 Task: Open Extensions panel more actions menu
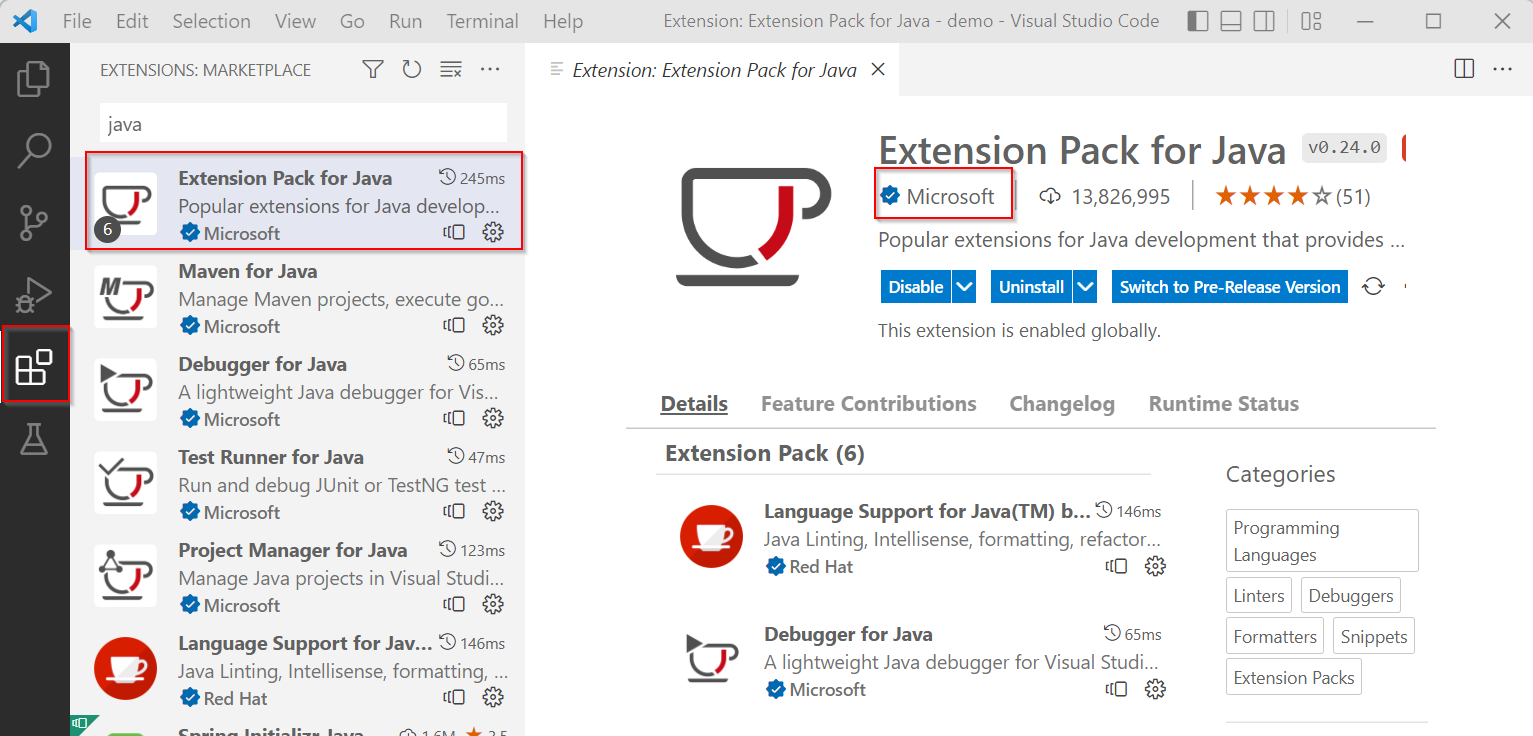(x=490, y=69)
